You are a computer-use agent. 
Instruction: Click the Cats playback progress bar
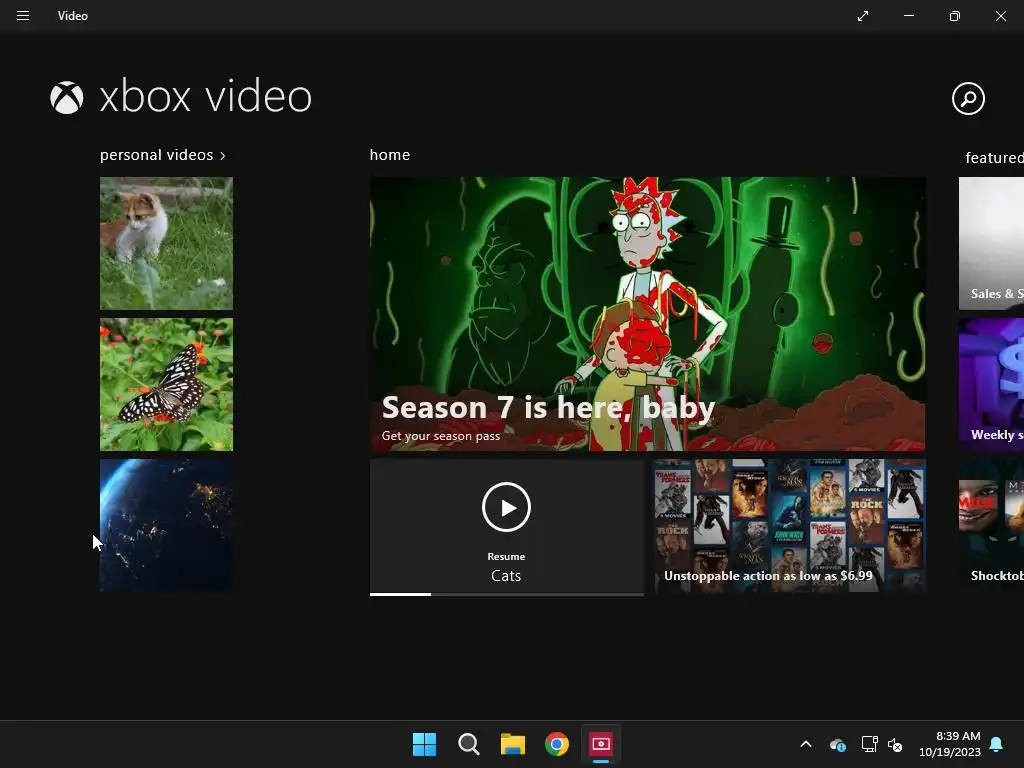(x=507, y=594)
